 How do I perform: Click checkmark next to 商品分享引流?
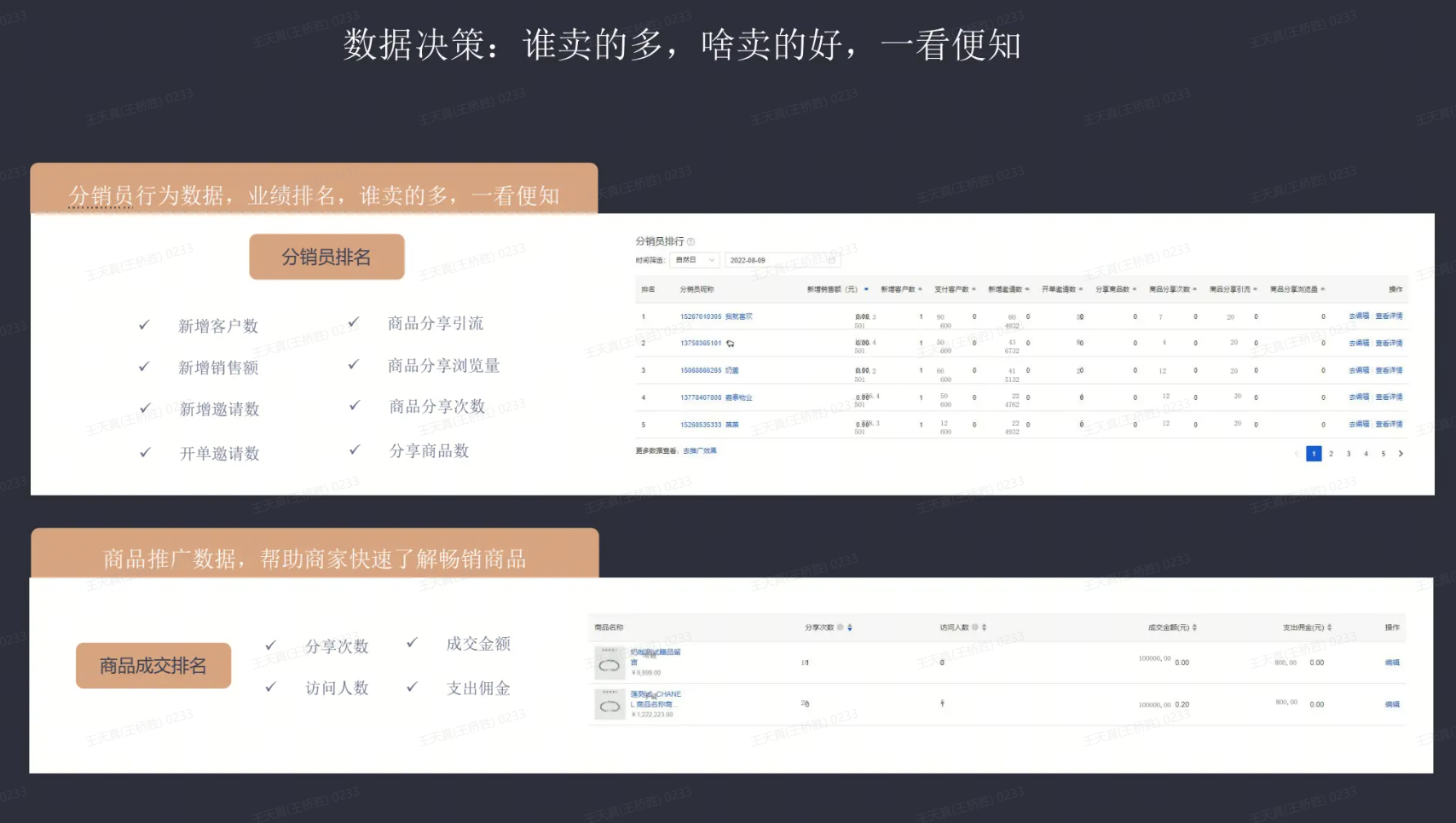tap(354, 322)
